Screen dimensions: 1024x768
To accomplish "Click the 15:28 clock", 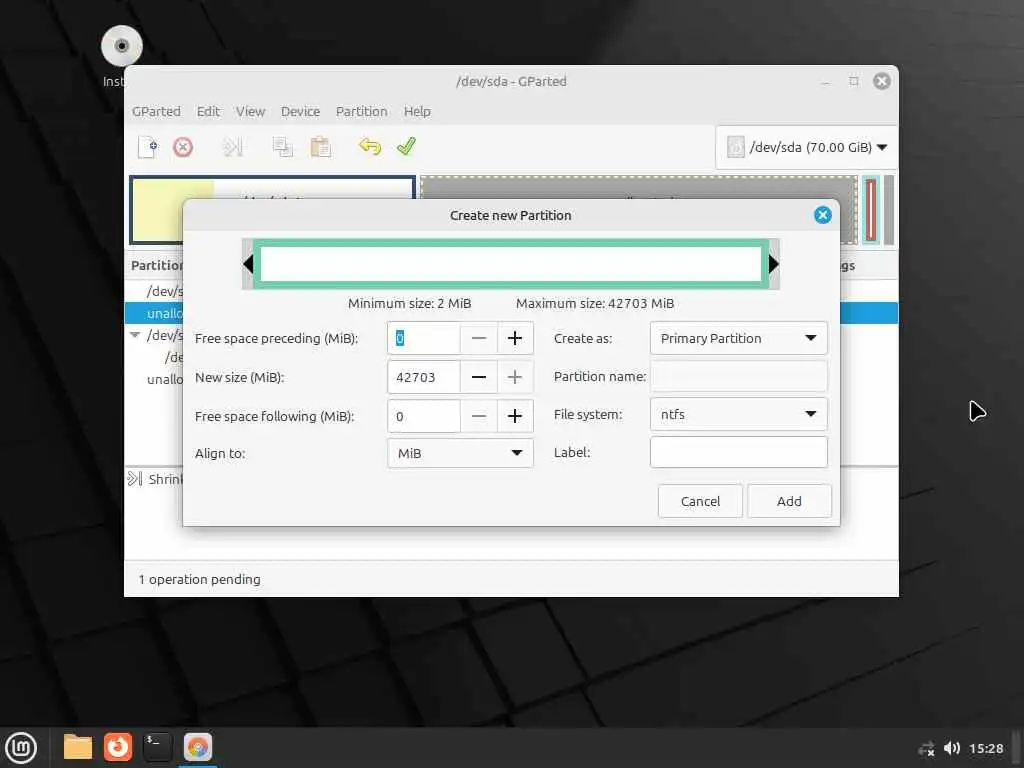I will point(986,748).
